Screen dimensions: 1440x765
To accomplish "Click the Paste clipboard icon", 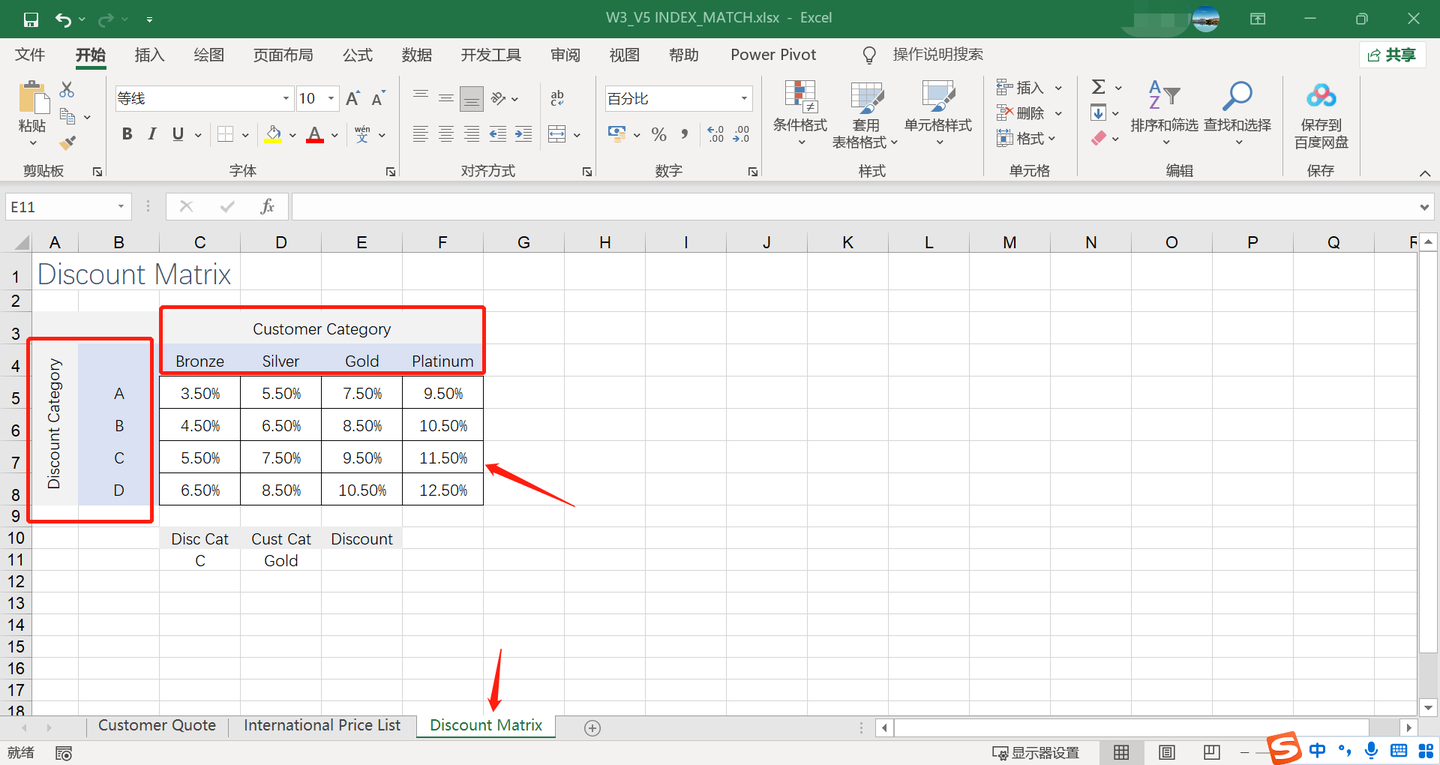I will click(33, 98).
